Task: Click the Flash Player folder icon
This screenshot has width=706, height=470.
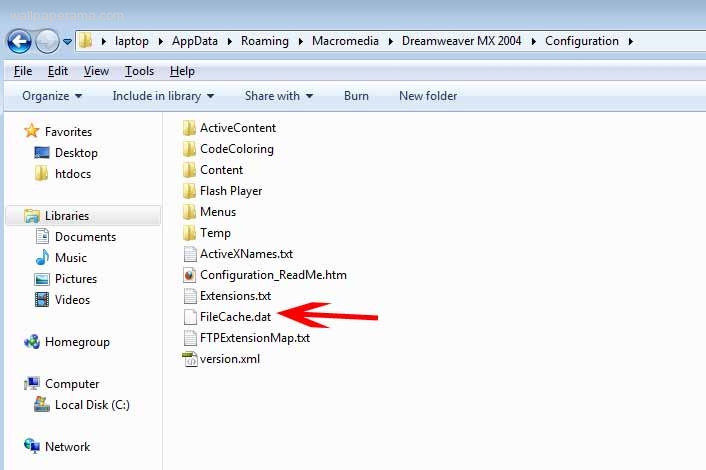Action: (190, 191)
